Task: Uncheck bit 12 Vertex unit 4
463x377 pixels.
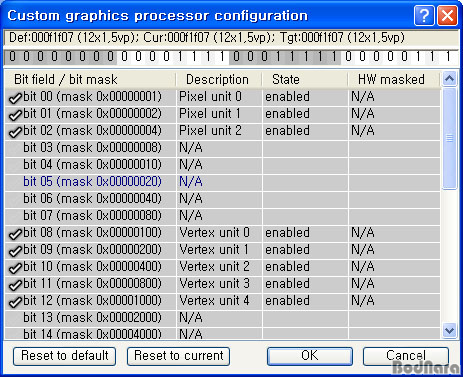Action: pos(15,302)
